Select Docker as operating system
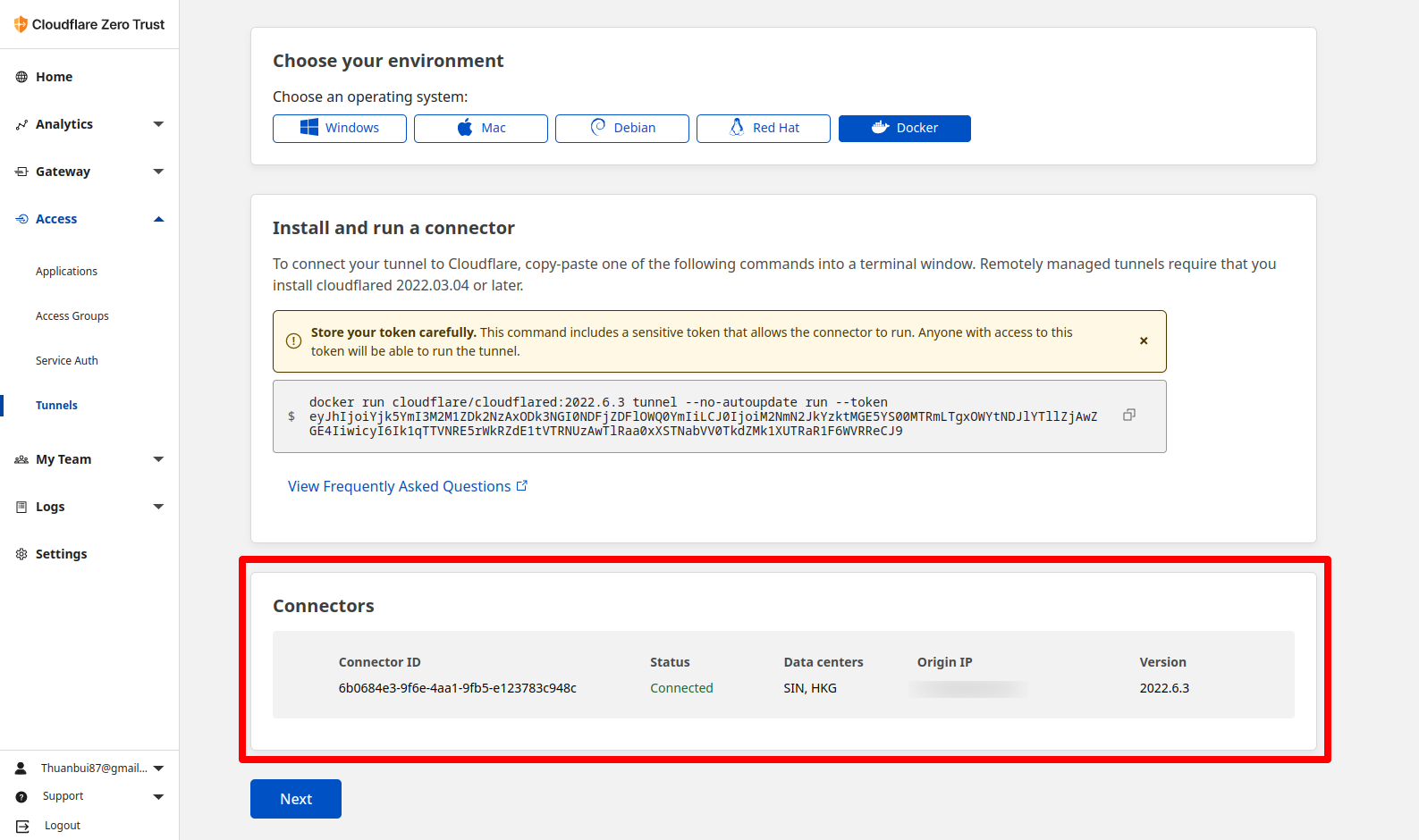The height and width of the screenshot is (840, 1419). 904,128
